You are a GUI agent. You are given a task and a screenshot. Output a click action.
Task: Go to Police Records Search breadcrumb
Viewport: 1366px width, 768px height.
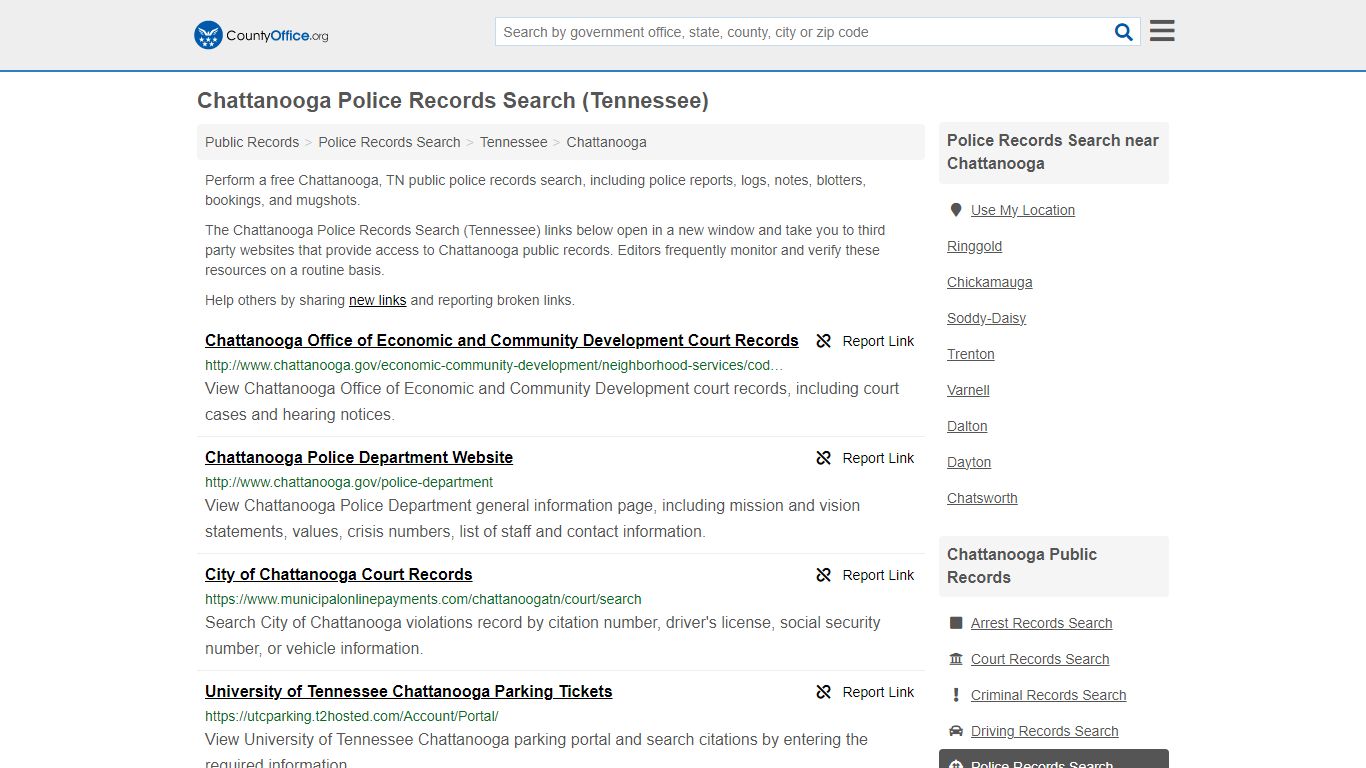click(389, 142)
